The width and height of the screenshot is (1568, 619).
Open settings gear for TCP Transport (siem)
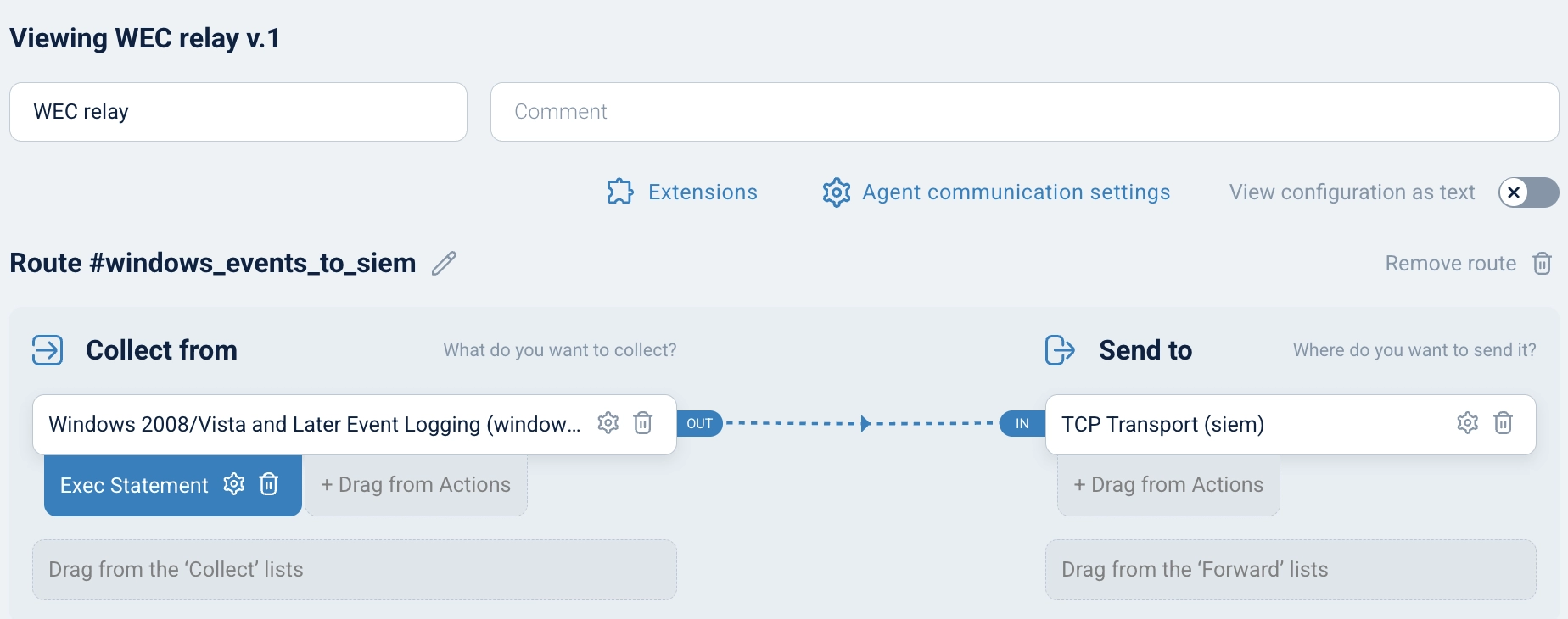pyautogui.click(x=1468, y=422)
